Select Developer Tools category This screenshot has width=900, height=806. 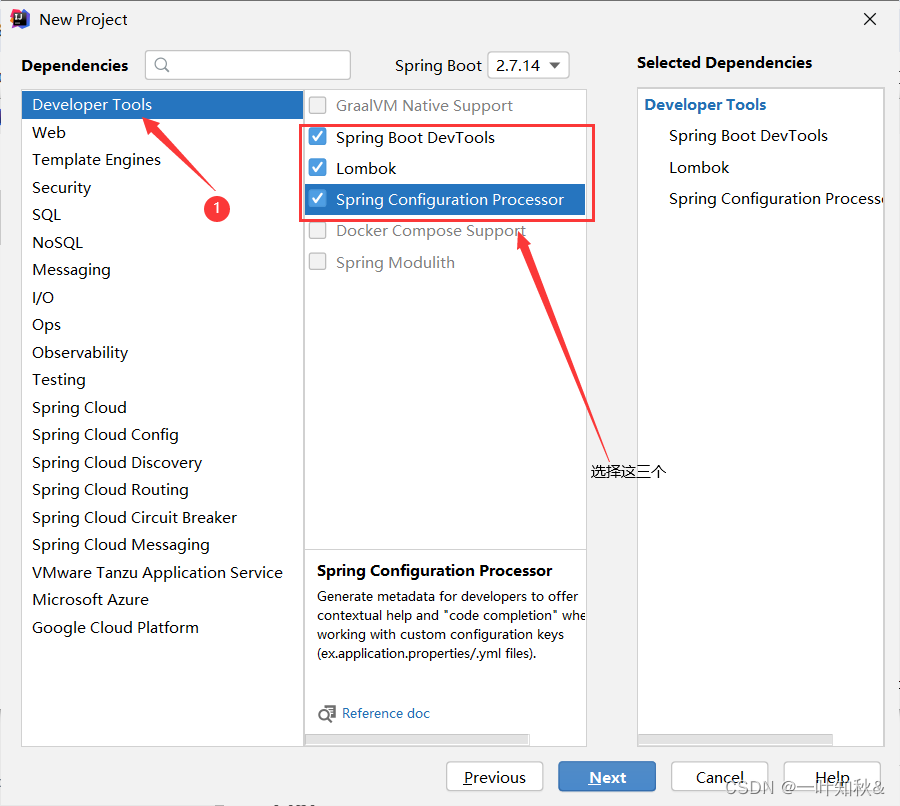click(162, 104)
